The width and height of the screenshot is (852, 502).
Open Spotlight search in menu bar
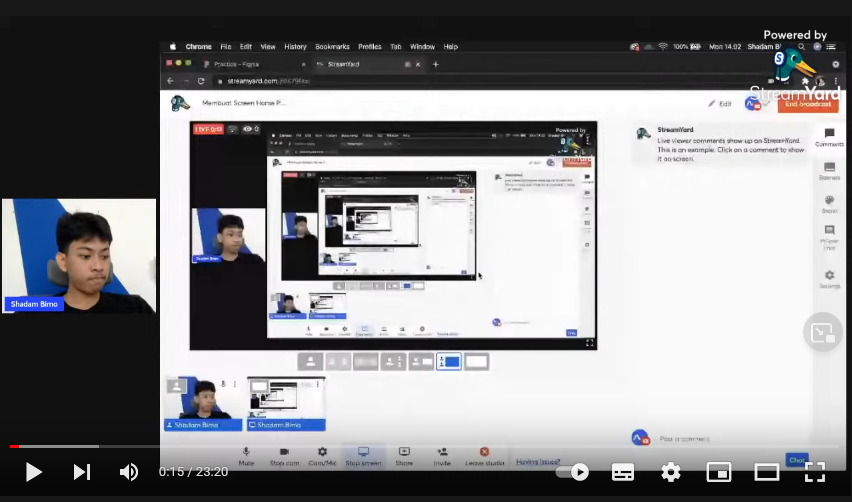(x=801, y=47)
